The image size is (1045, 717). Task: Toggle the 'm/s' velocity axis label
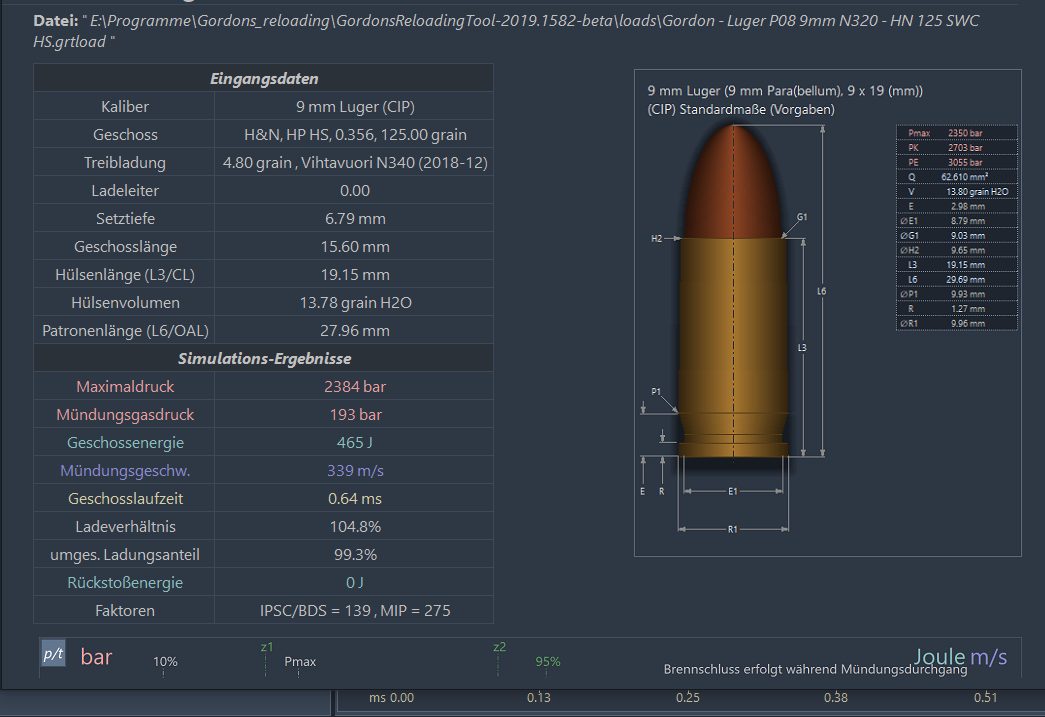[x=988, y=657]
